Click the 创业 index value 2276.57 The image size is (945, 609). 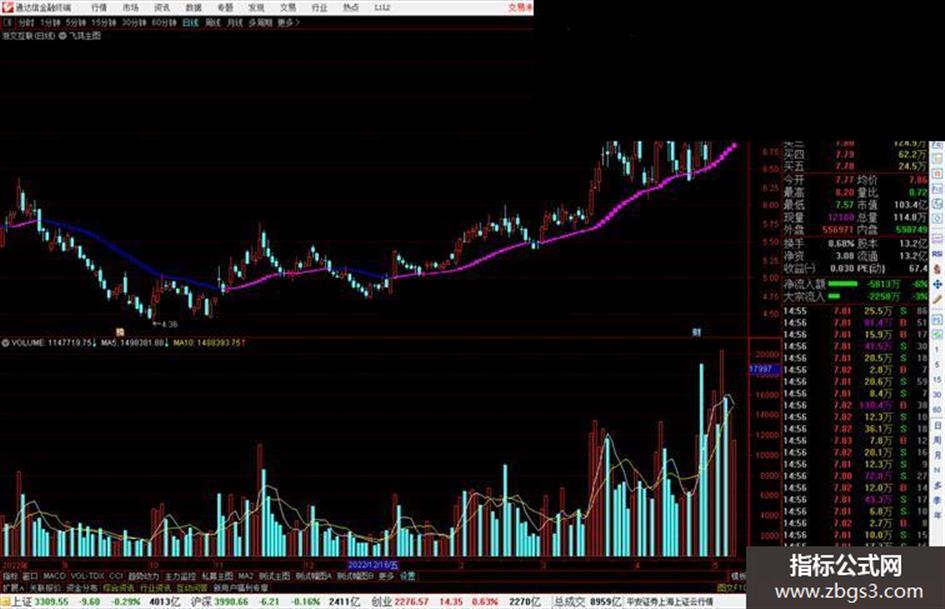pos(412,601)
